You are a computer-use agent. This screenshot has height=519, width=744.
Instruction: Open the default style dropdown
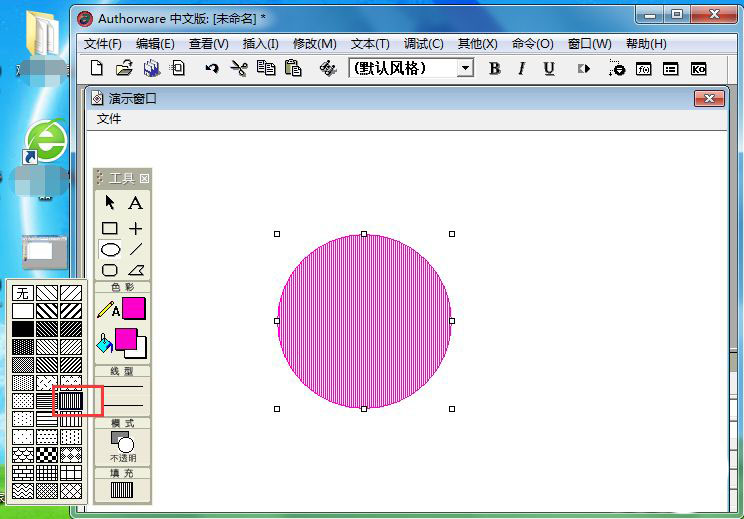465,68
